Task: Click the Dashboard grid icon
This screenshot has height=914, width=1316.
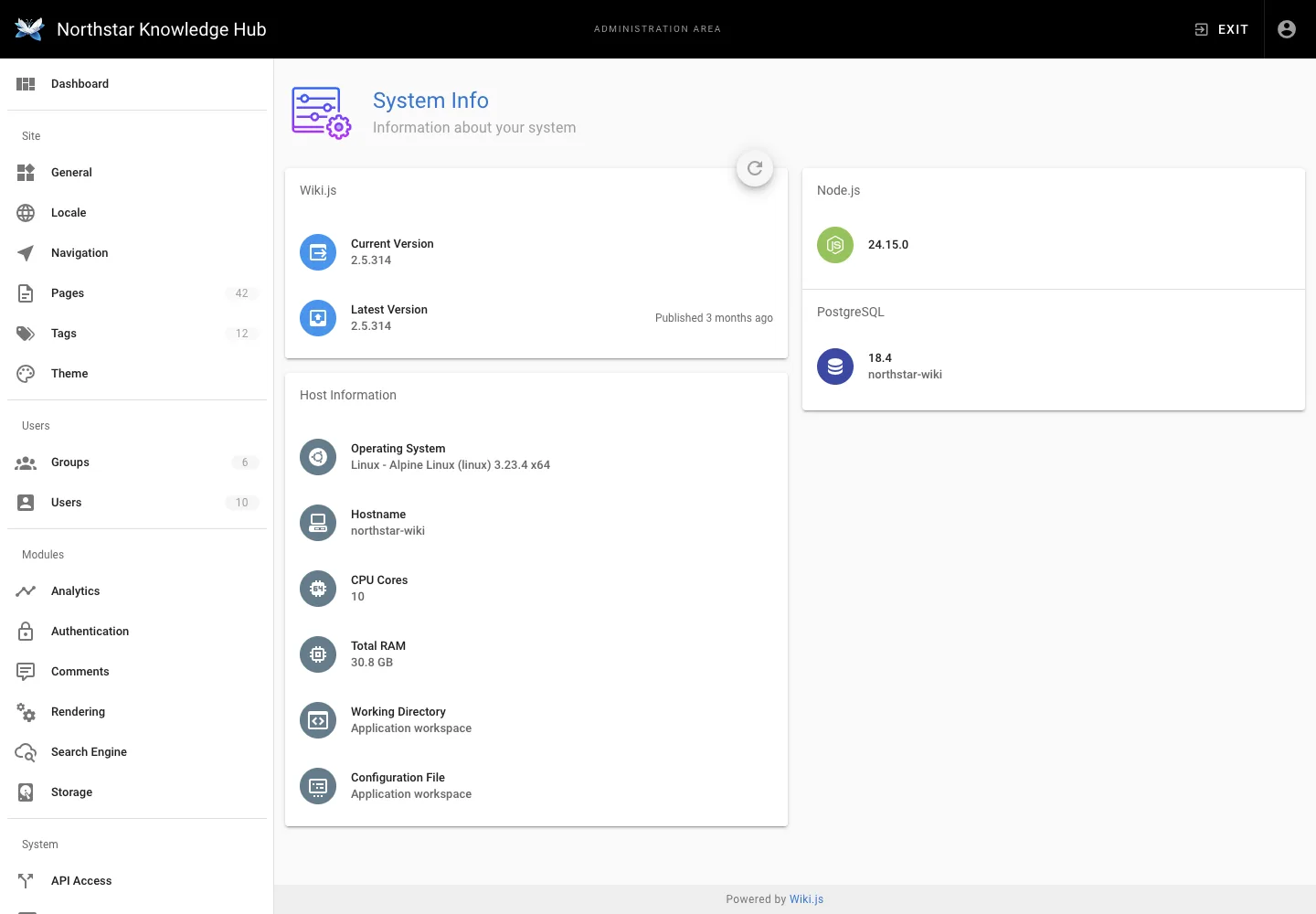Action: (x=26, y=84)
